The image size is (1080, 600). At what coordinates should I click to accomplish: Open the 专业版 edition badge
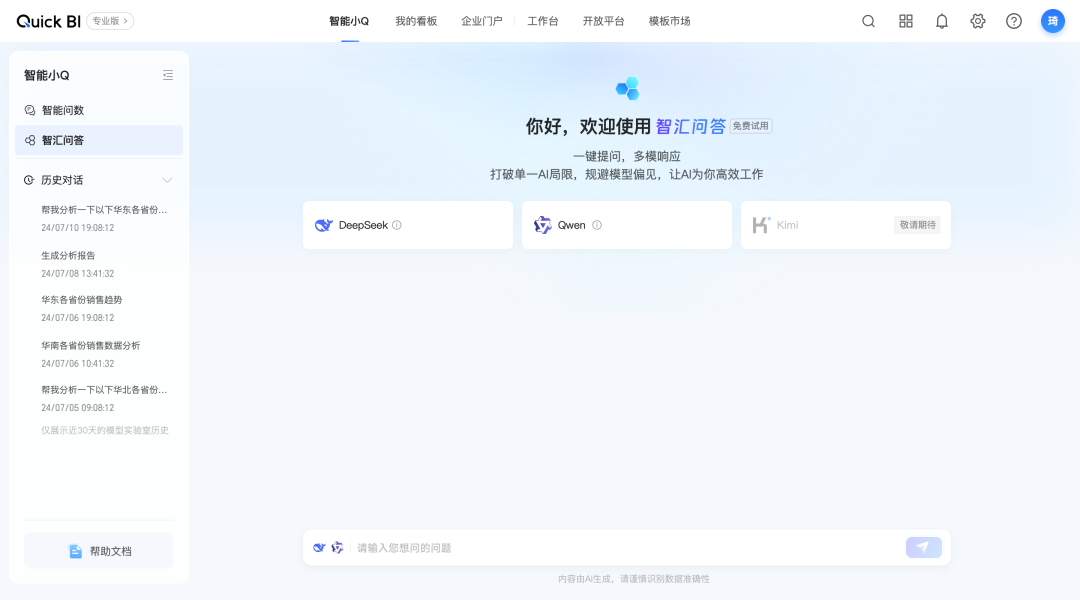(x=110, y=21)
